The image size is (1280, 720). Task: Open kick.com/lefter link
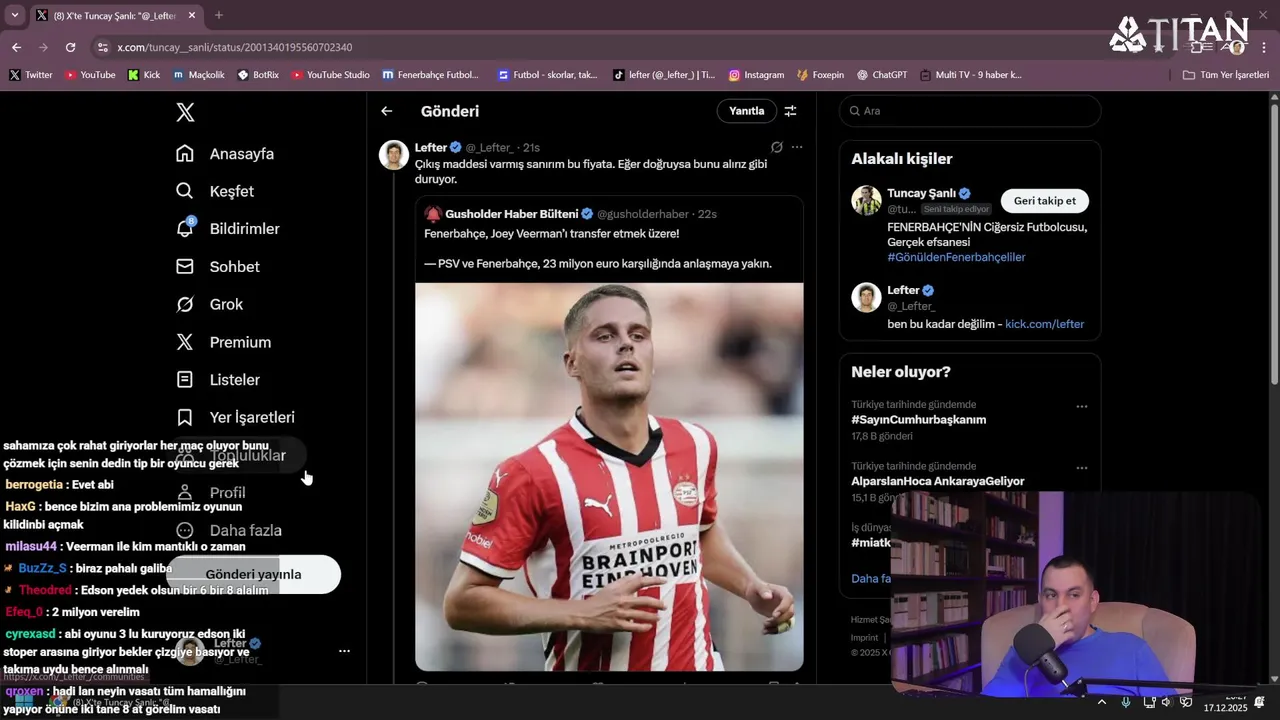1044,324
